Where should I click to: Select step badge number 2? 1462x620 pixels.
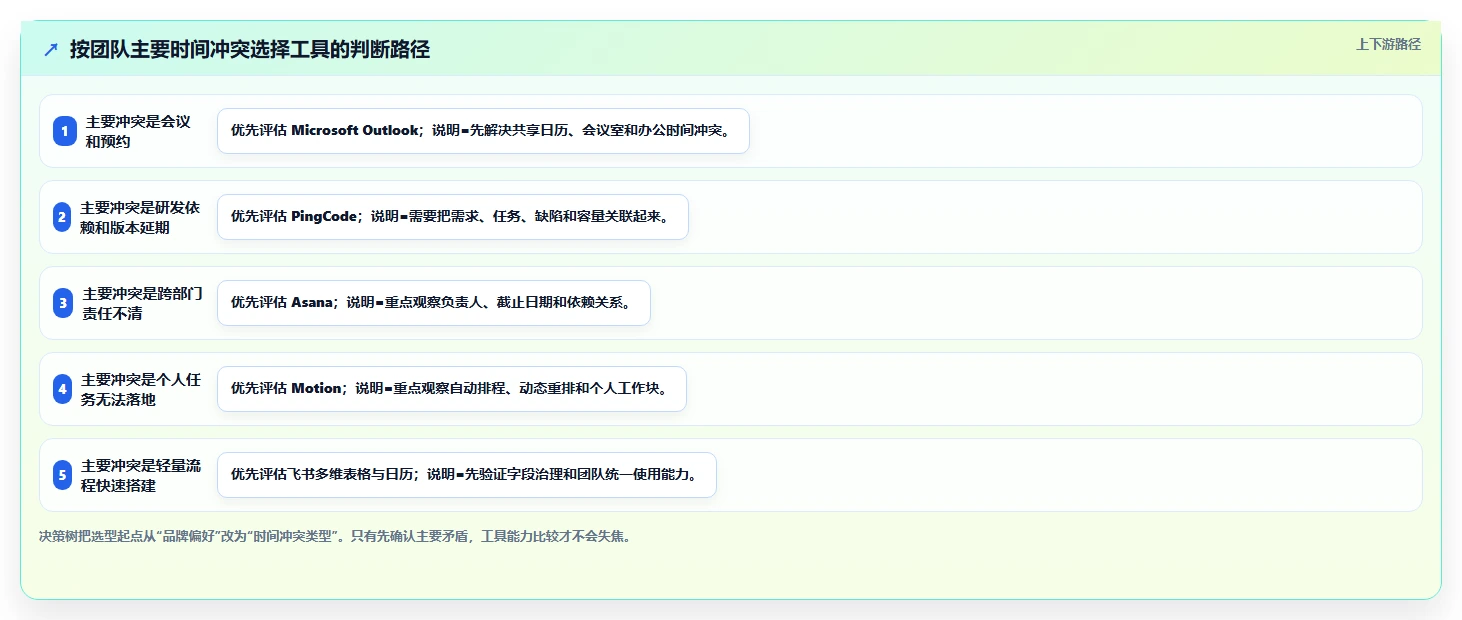(x=62, y=217)
